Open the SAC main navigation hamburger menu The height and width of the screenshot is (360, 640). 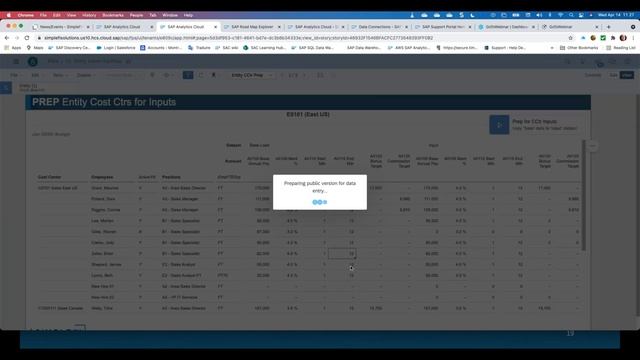16,62
